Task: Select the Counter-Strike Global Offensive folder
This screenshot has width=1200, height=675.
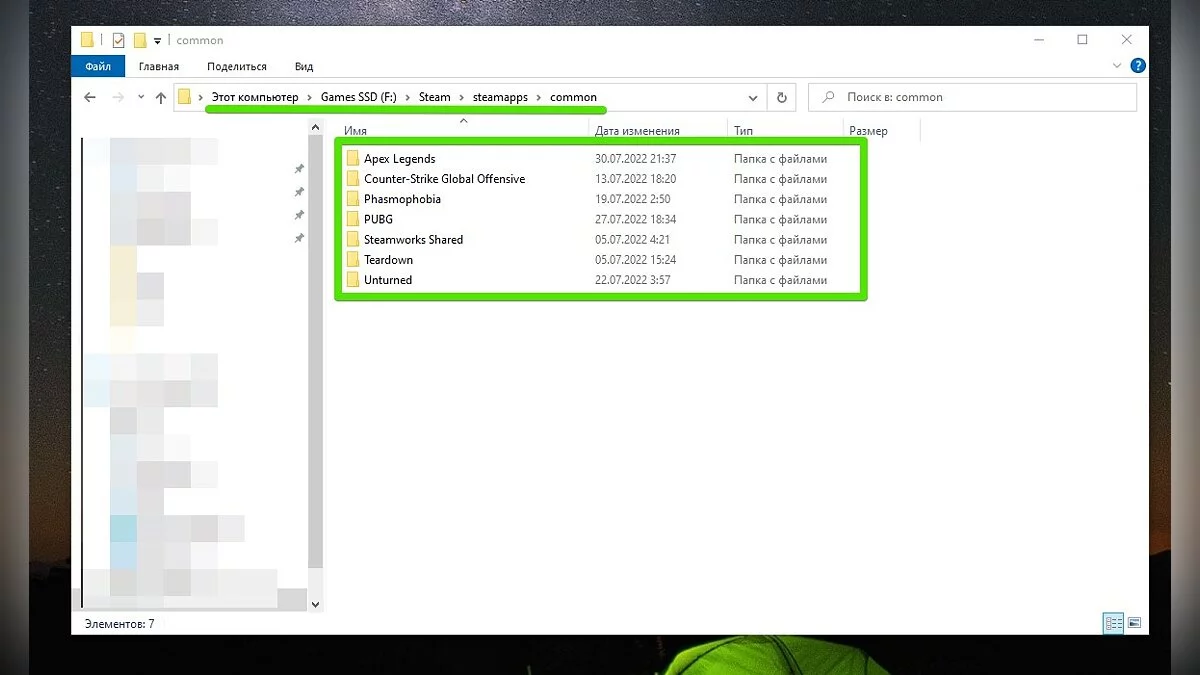Action: [444, 179]
